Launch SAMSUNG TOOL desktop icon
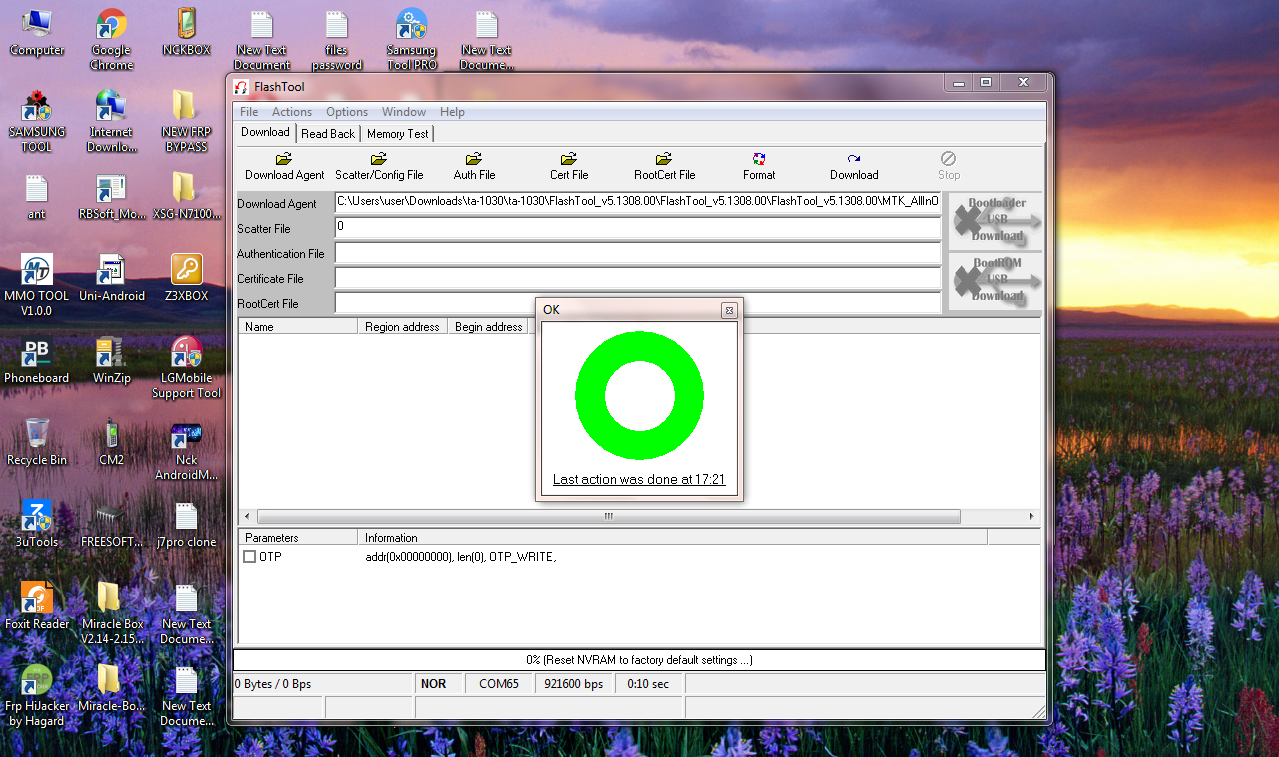The width and height of the screenshot is (1279, 757). click(x=37, y=121)
